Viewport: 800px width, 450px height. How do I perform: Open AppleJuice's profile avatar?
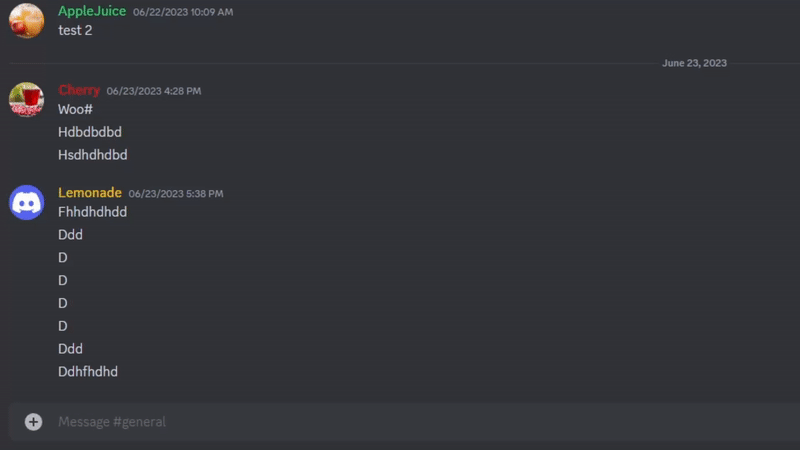[x=26, y=20]
